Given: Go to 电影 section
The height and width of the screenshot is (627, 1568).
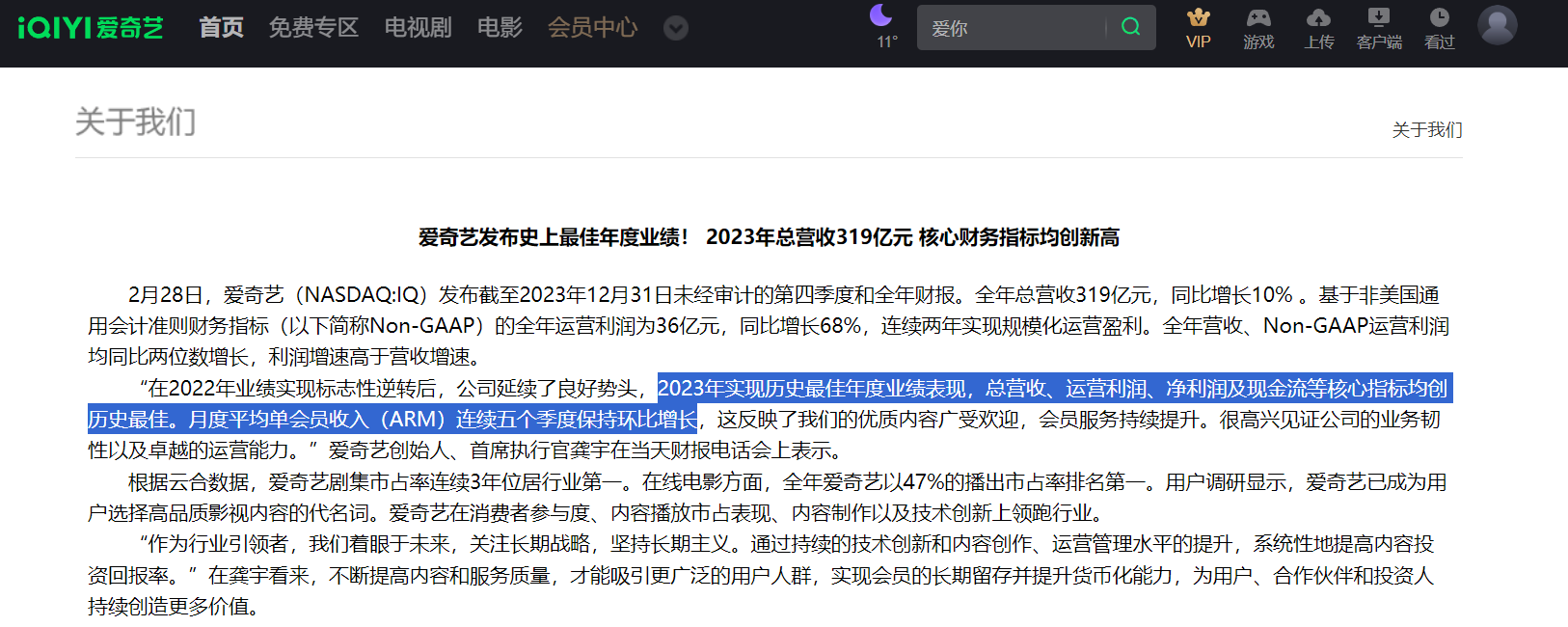Looking at the screenshot, I should tap(500, 28).
